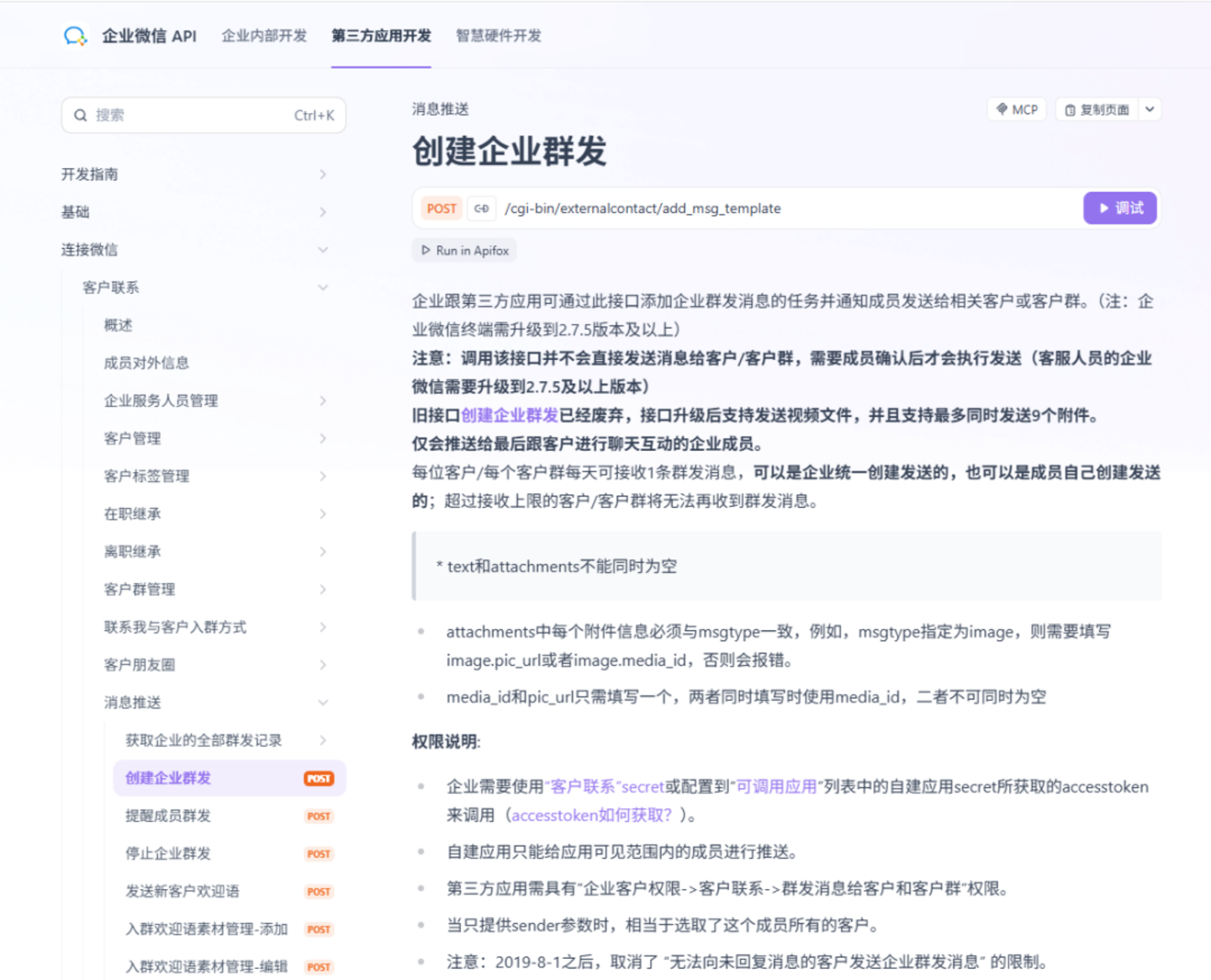
Task: Expand 客户管理 chevron
Action: 323,438
